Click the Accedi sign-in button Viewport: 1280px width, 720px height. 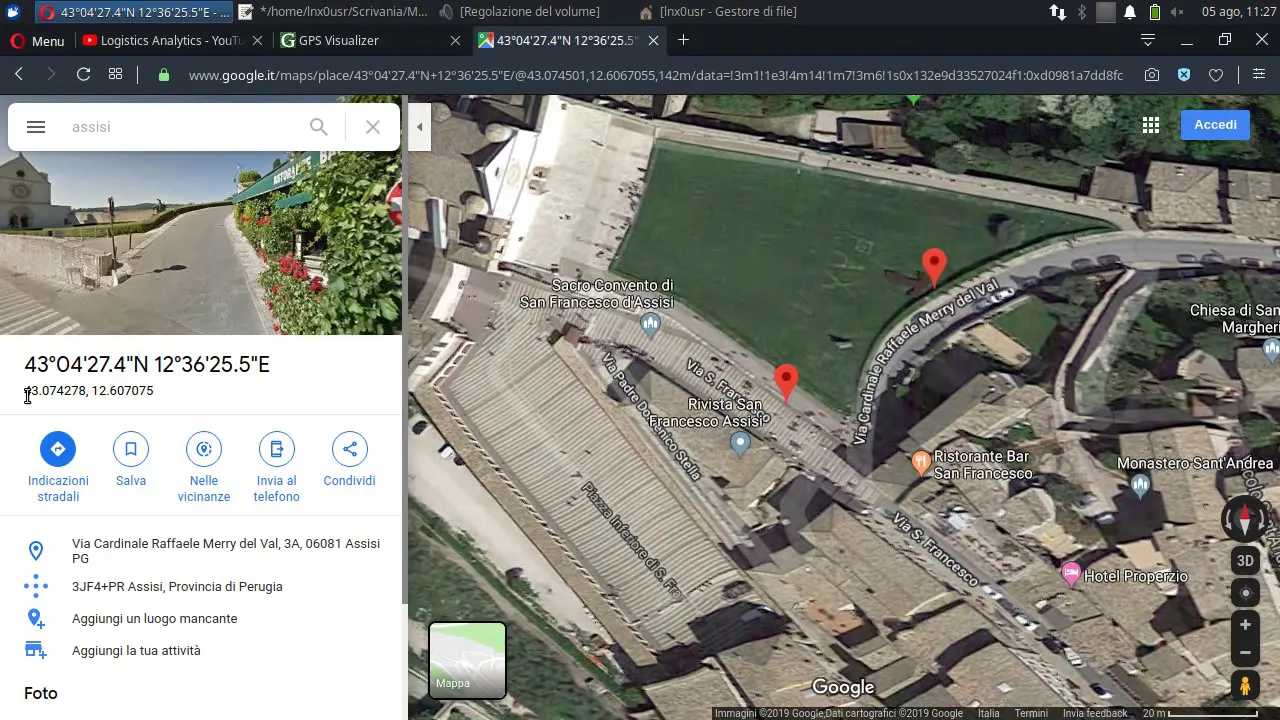click(x=1215, y=125)
